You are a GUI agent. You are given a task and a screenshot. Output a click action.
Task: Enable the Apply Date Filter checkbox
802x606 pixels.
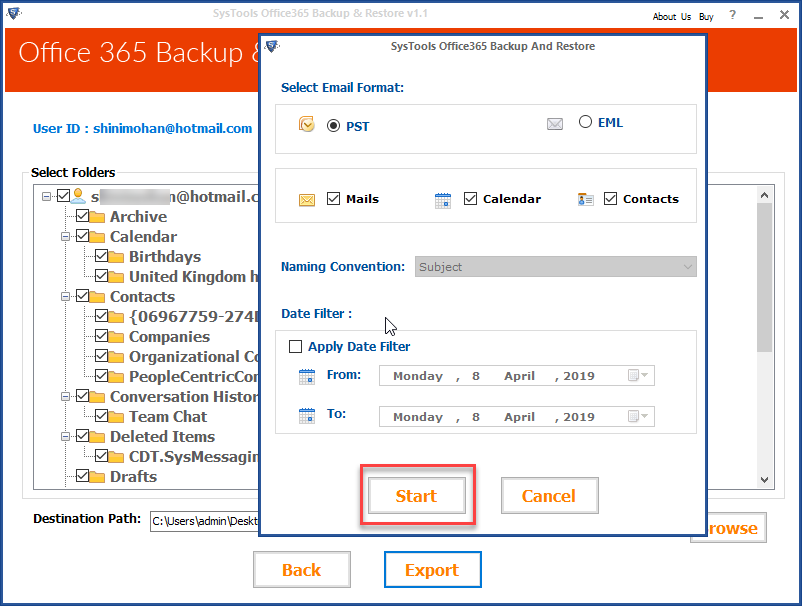pos(295,346)
